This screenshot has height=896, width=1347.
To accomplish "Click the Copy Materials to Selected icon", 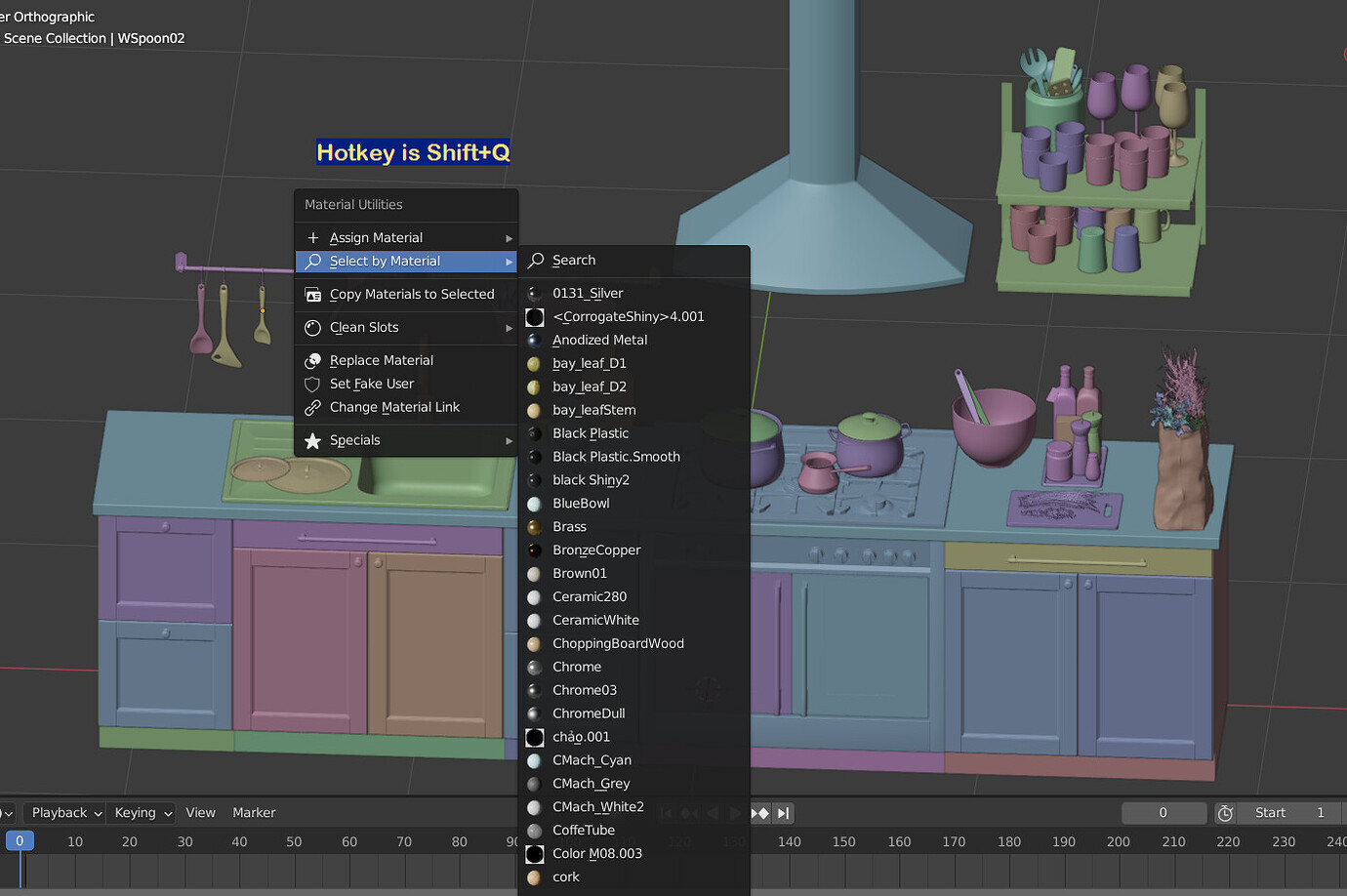I will click(312, 294).
